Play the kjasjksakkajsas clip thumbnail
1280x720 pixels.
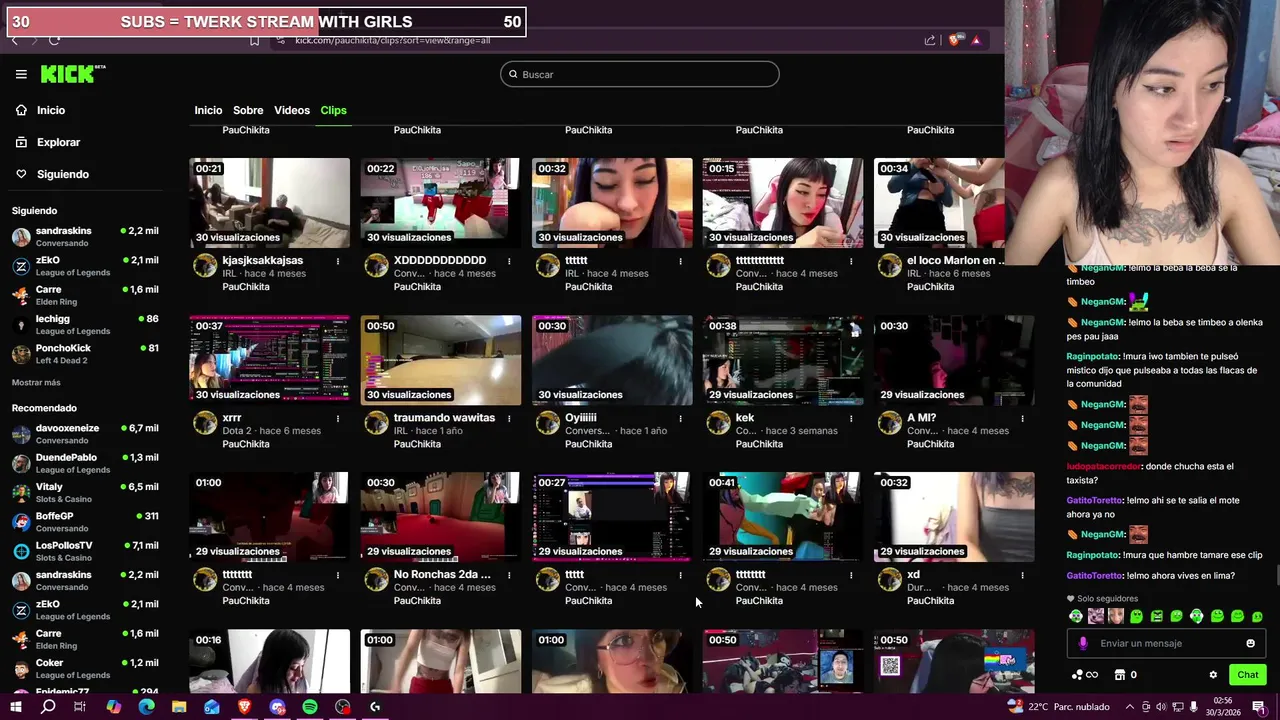coord(270,203)
